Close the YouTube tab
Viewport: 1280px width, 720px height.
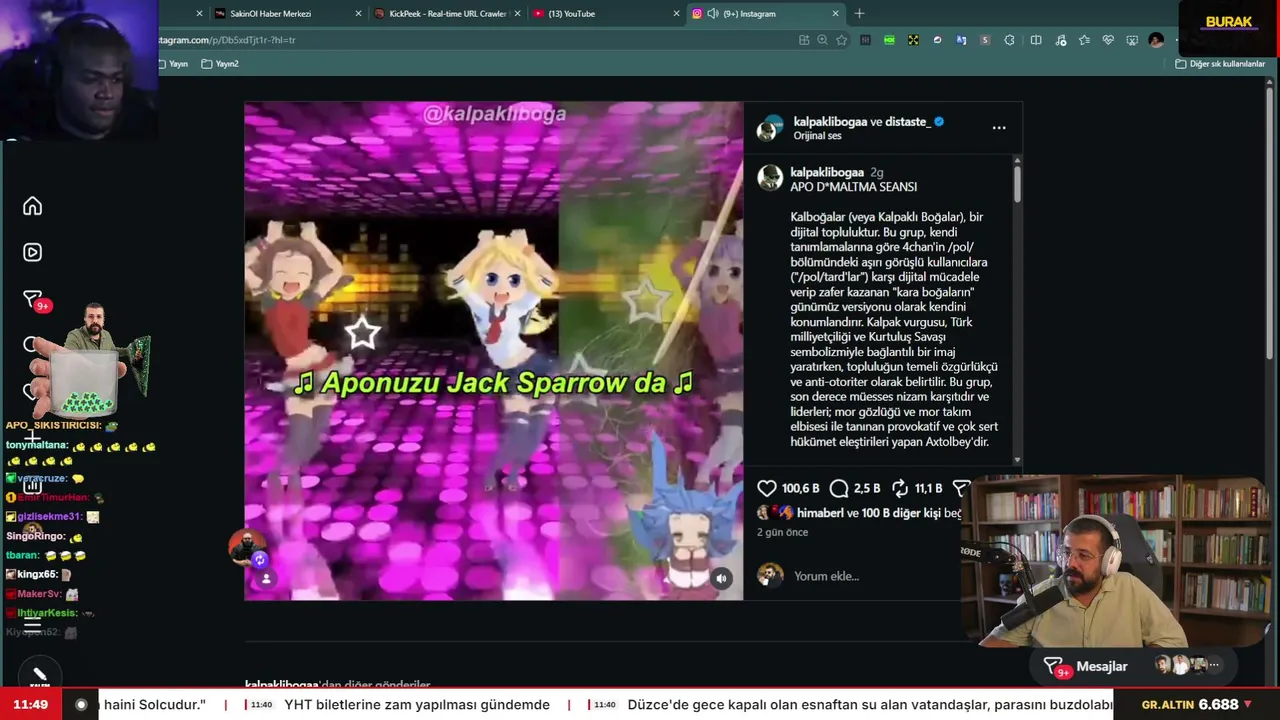677,14
